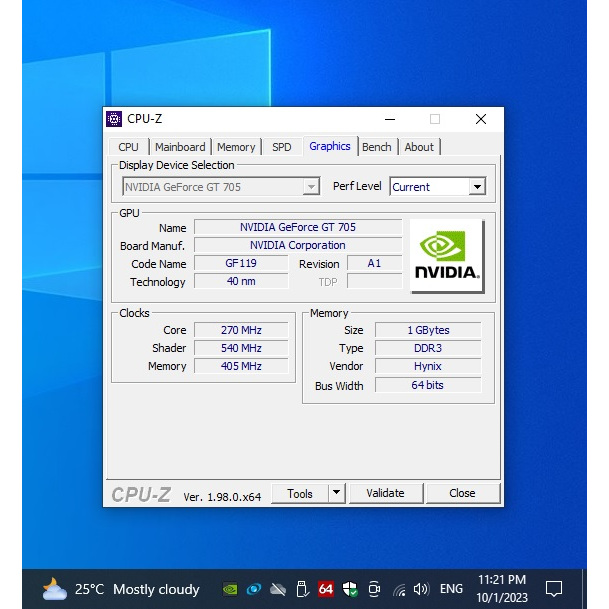Screen dimensions: 609x609
Task: Open the Wi-Fi network tray icon
Action: 399,589
